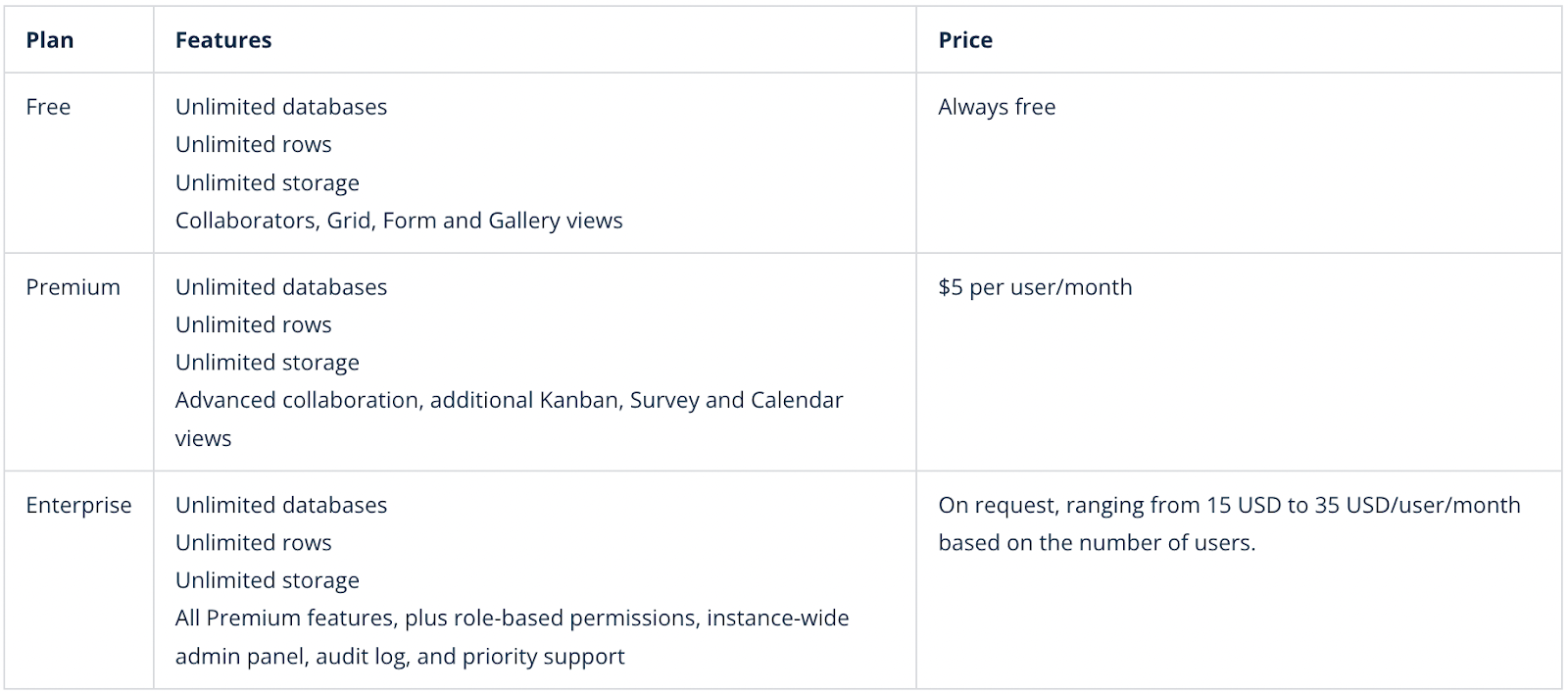The width and height of the screenshot is (1568, 694).
Task: Click the "Always free" price text
Action: (997, 107)
